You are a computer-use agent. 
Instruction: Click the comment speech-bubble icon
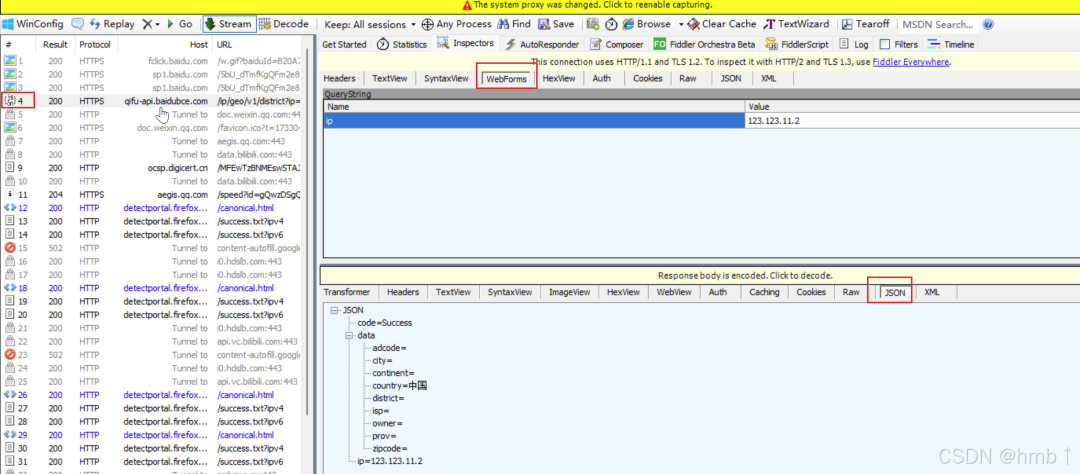pyautogui.click(x=78, y=24)
